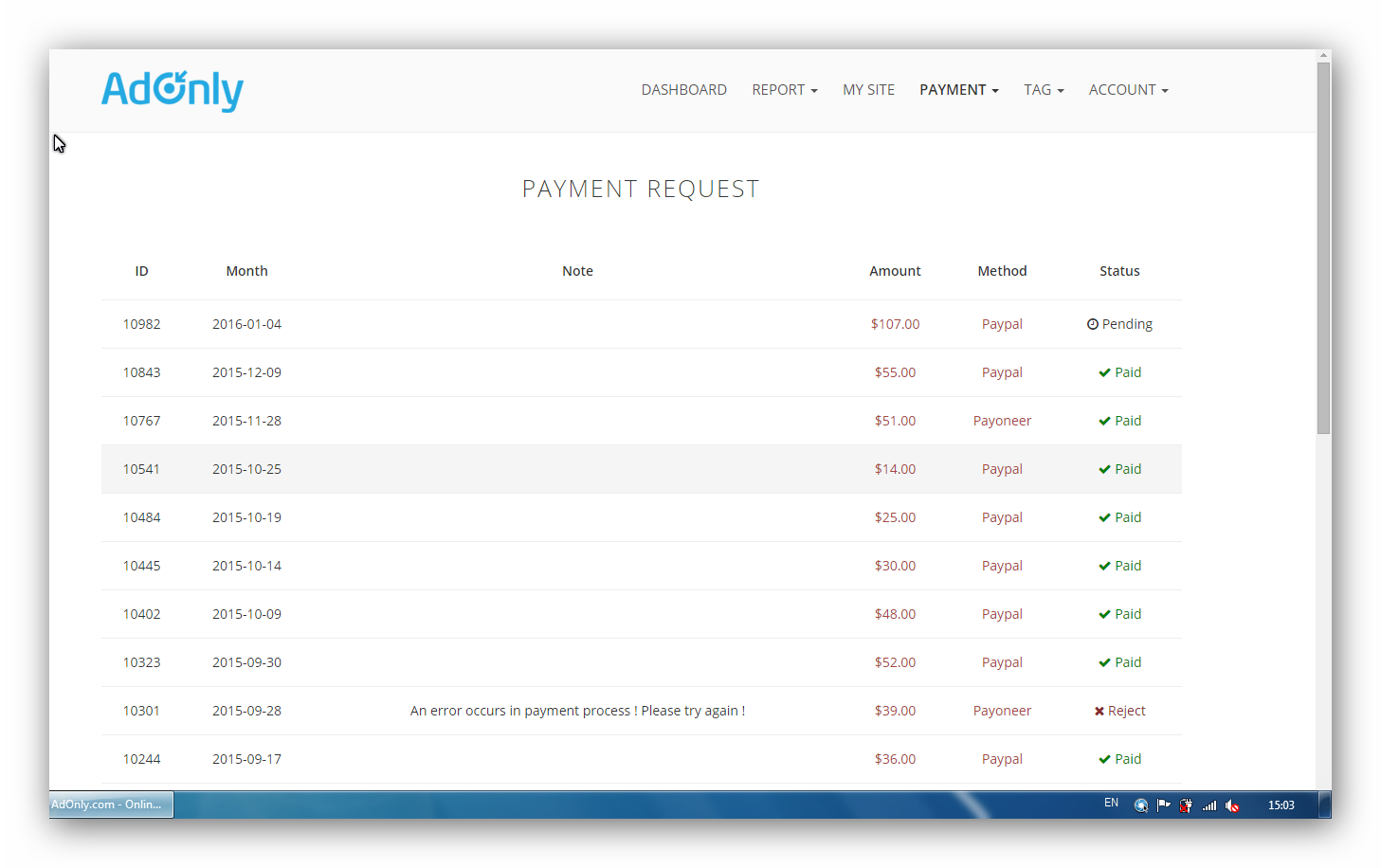The image size is (1381, 868).
Task: Click the muted volume tray icon
Action: coord(1232,805)
